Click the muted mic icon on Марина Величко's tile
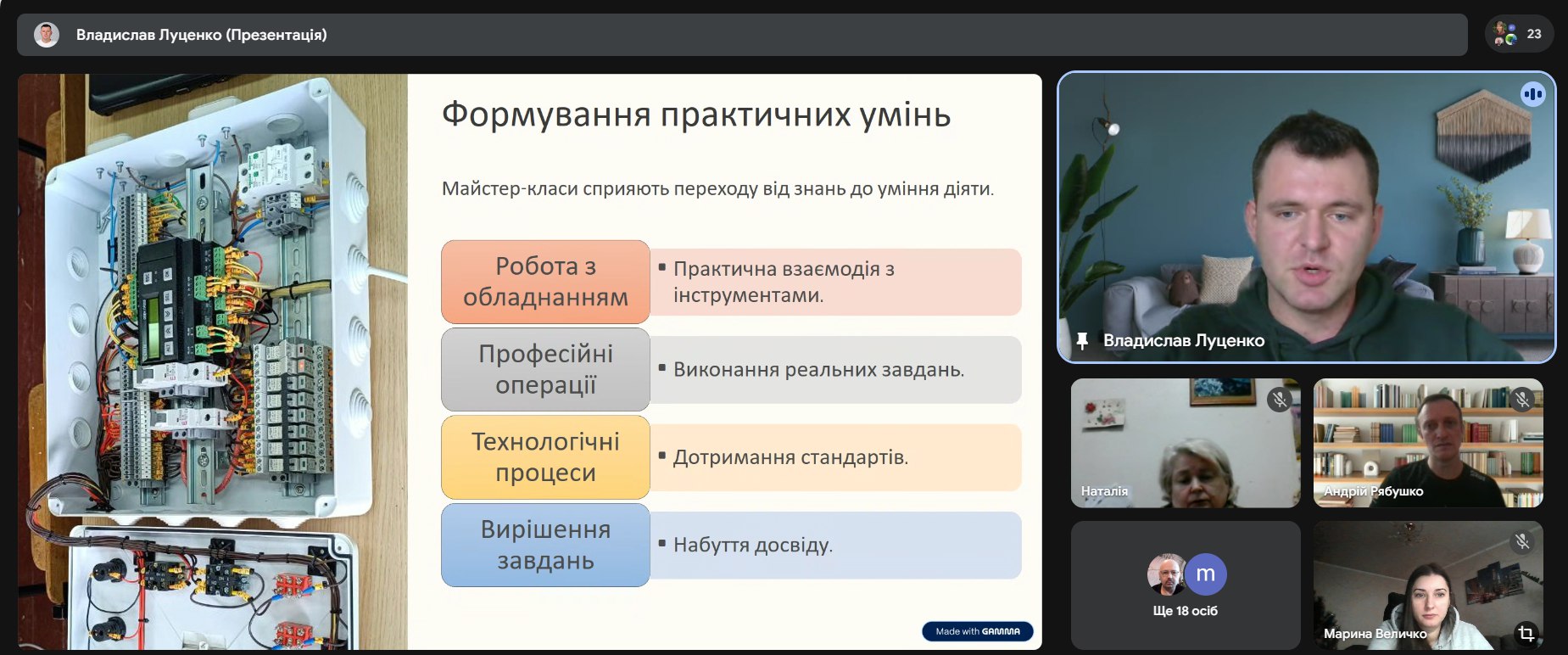This screenshot has width=1568, height=655. (1522, 541)
